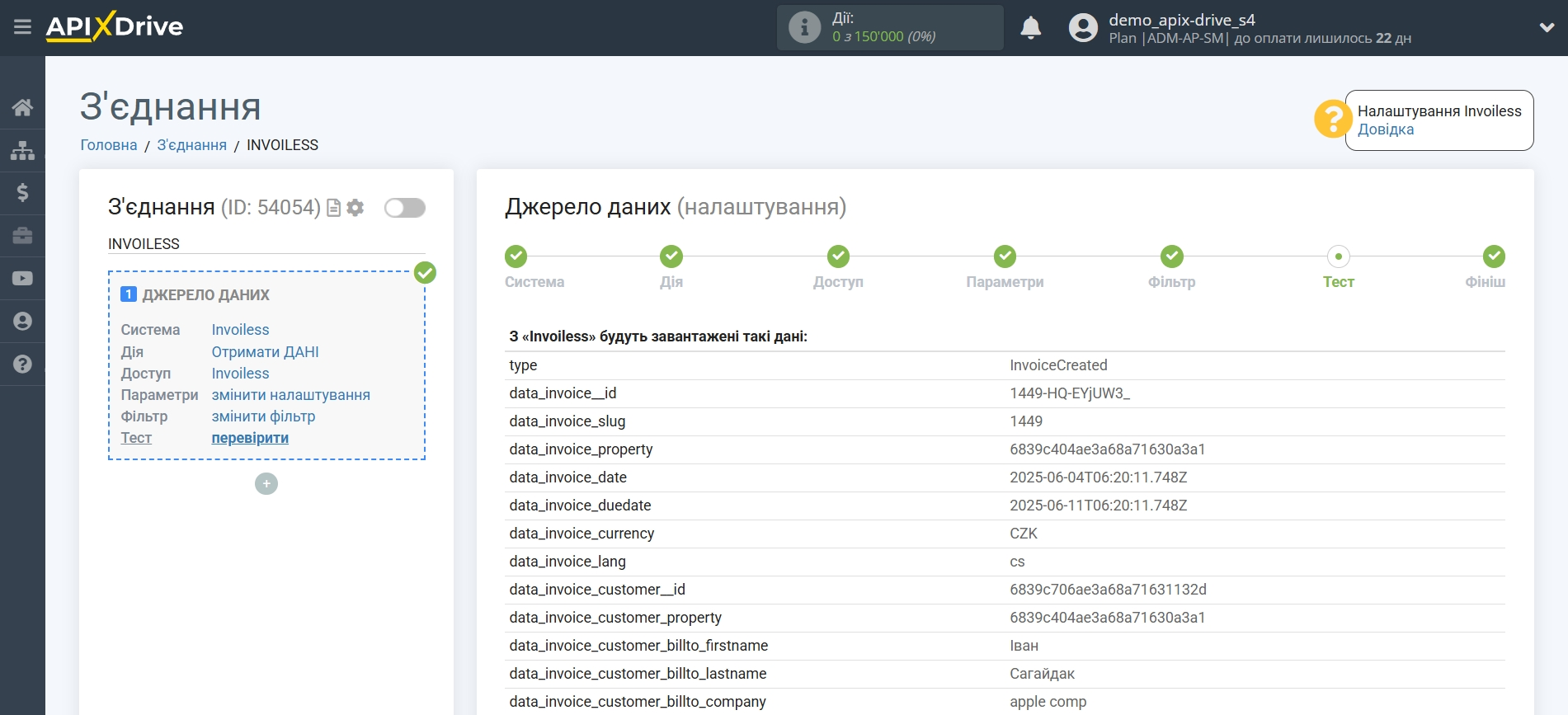1568x715 pixels.
Task: Expand the account dropdown chevron
Action: coord(1547,27)
